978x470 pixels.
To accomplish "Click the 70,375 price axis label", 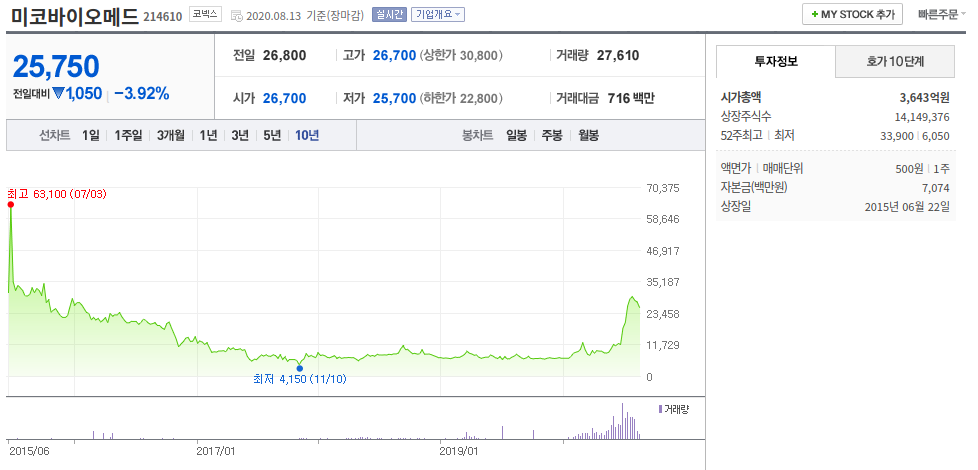I will click(664, 188).
